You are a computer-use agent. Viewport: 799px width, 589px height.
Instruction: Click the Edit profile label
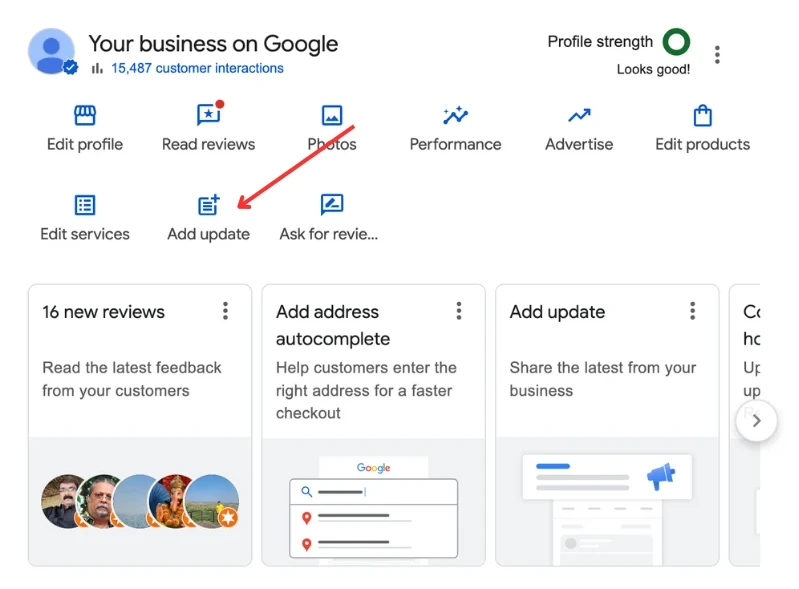click(85, 145)
